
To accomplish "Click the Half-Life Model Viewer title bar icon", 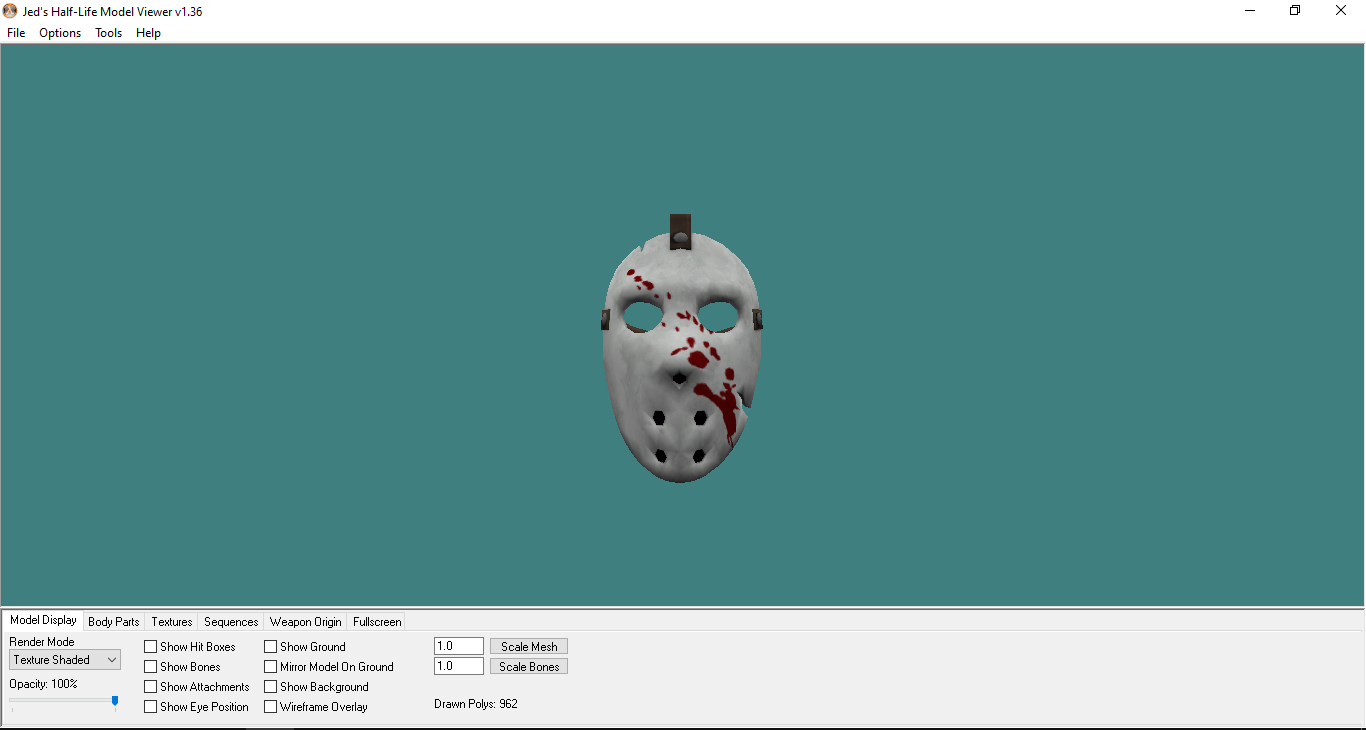I will 10,11.
